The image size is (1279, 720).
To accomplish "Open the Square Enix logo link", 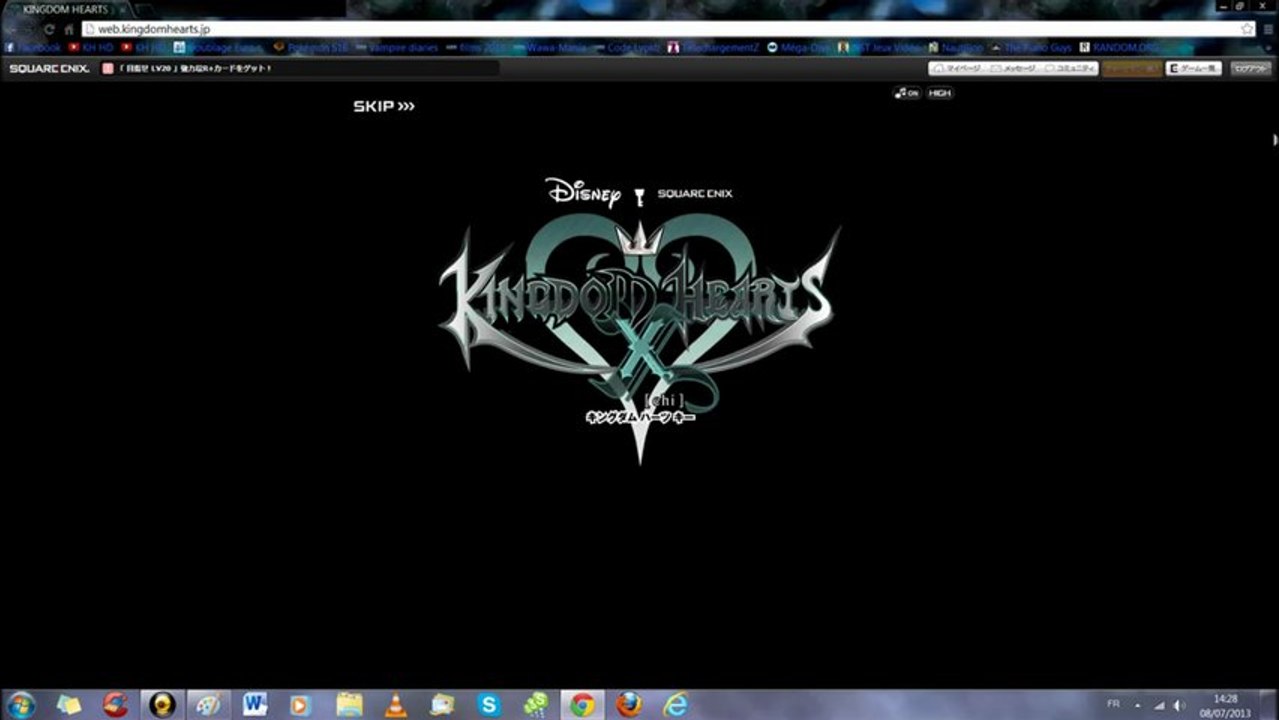I will [x=49, y=69].
